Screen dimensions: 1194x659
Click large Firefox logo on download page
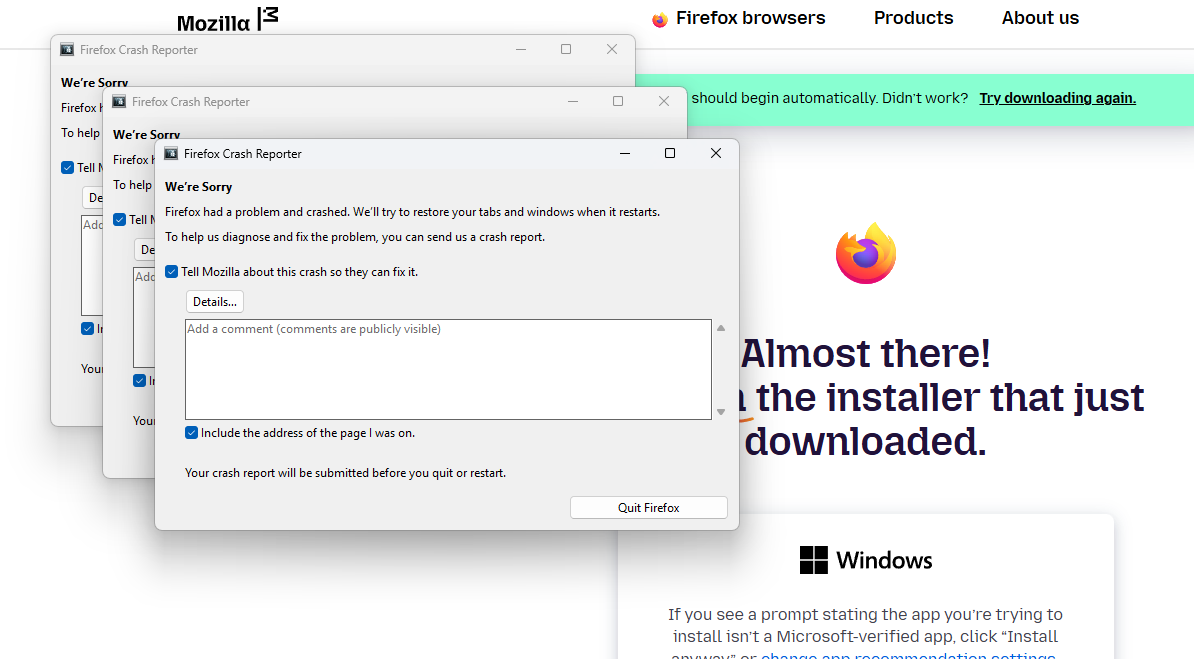coord(866,254)
